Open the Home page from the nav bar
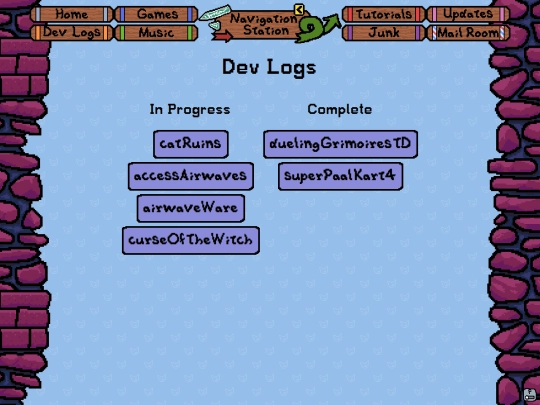540x405 pixels. (72, 14)
